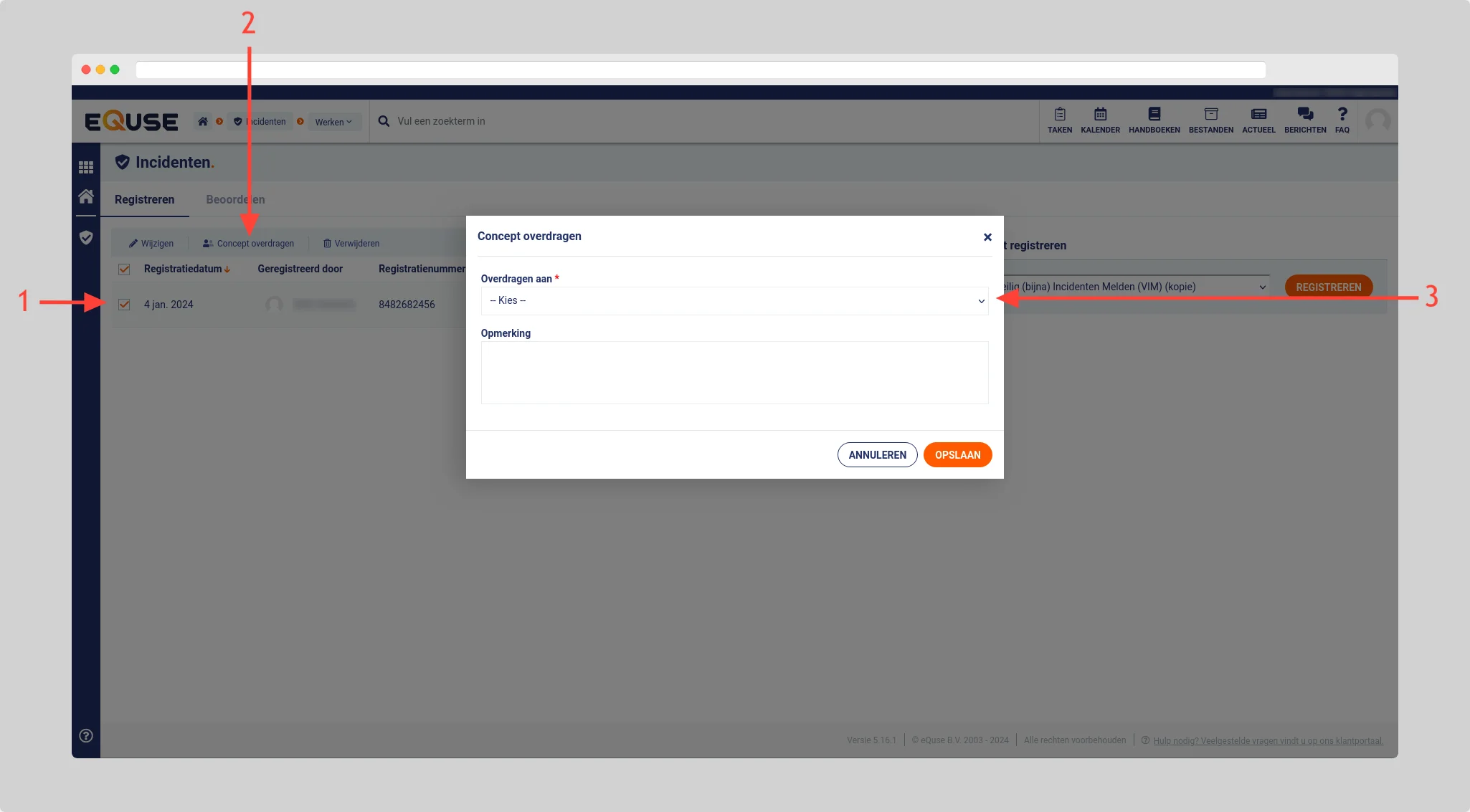
Task: Toggle the select-all checkbox in table header
Action: [x=124, y=269]
